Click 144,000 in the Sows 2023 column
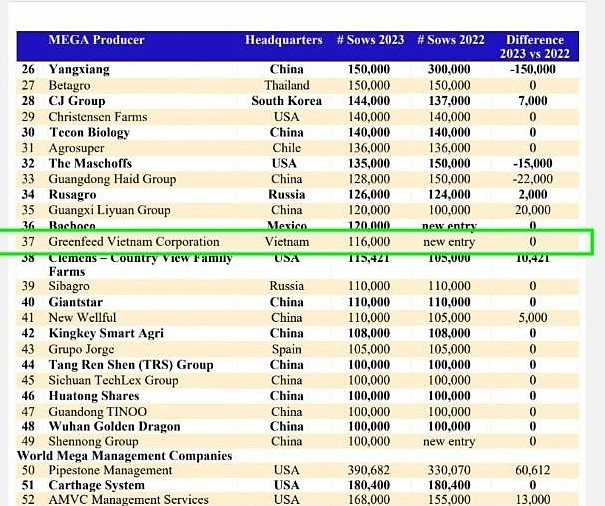 369,101
